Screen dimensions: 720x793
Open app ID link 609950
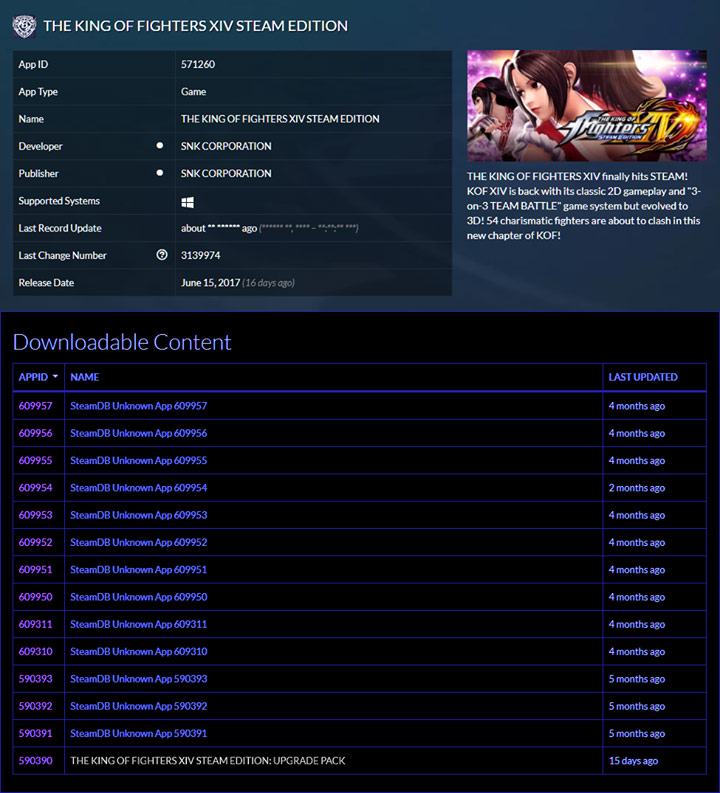point(35,597)
